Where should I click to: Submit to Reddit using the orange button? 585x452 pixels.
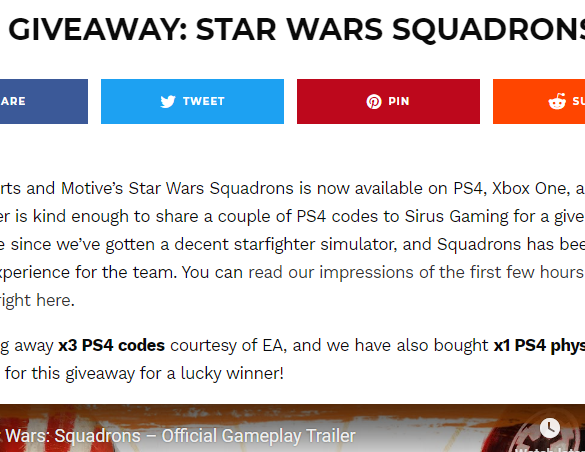539,101
